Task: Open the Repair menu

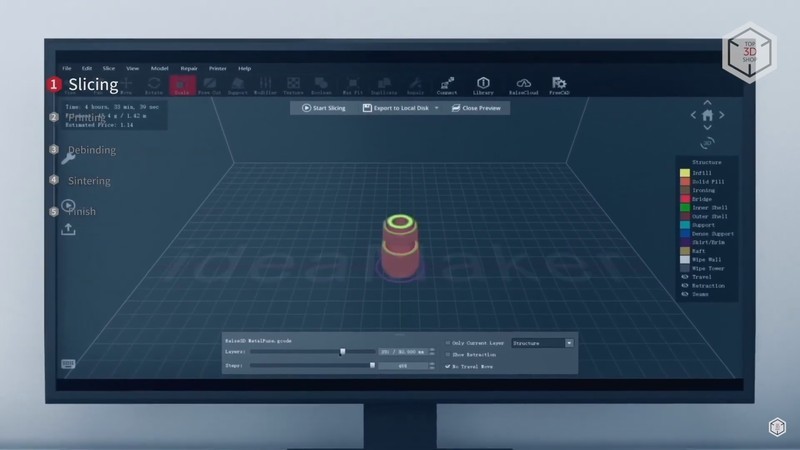Action: 189,68
